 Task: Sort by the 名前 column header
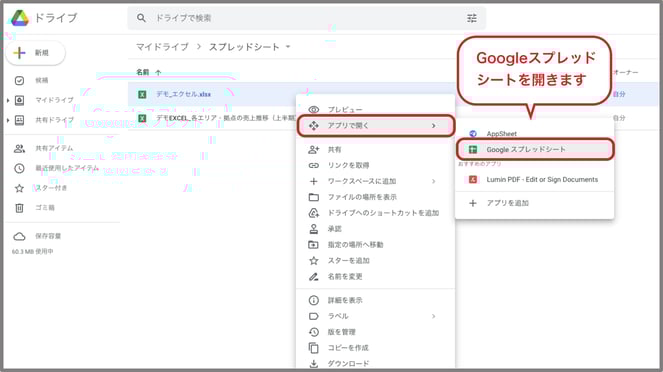[x=142, y=72]
